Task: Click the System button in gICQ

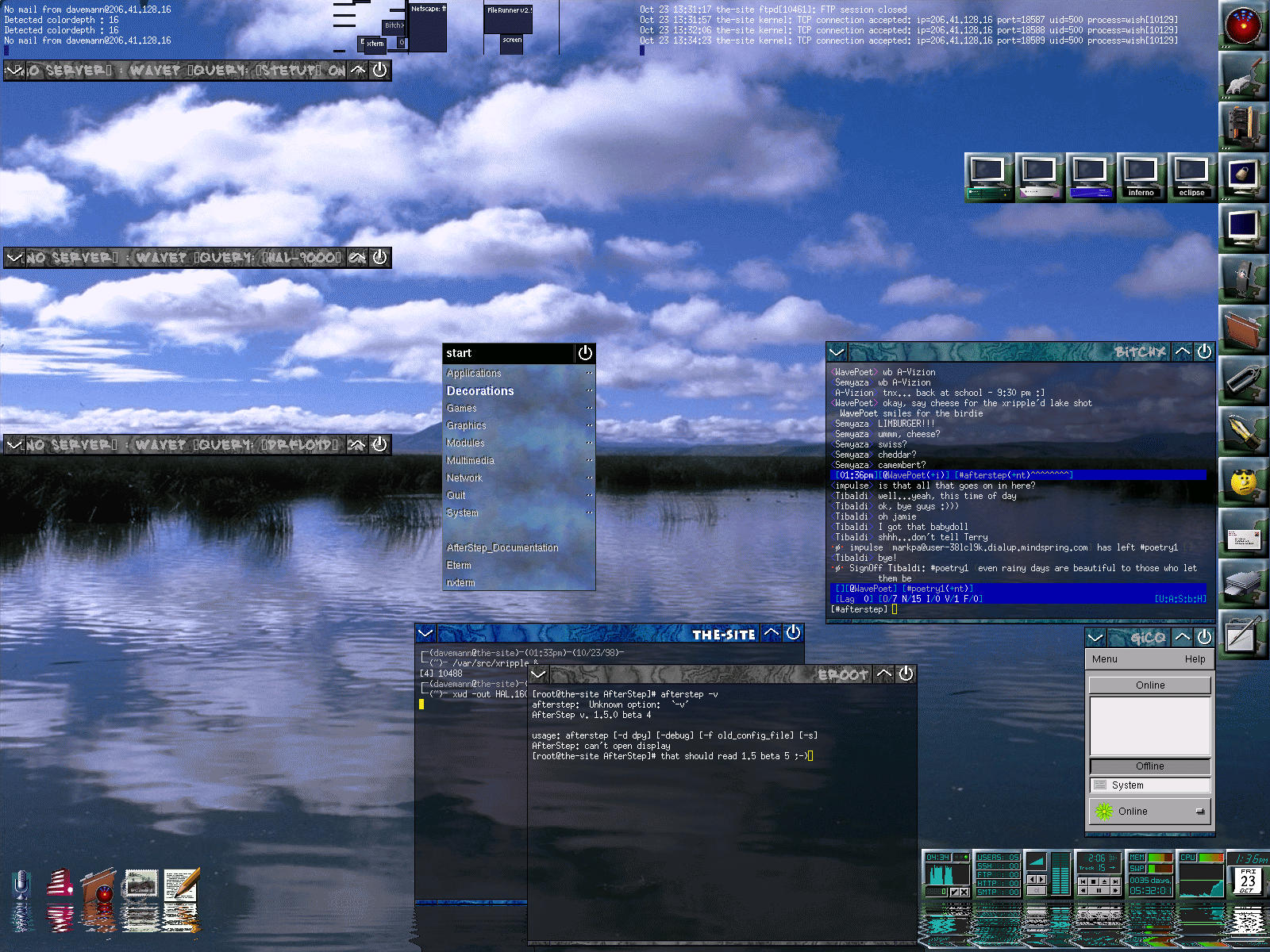Action: (1150, 785)
